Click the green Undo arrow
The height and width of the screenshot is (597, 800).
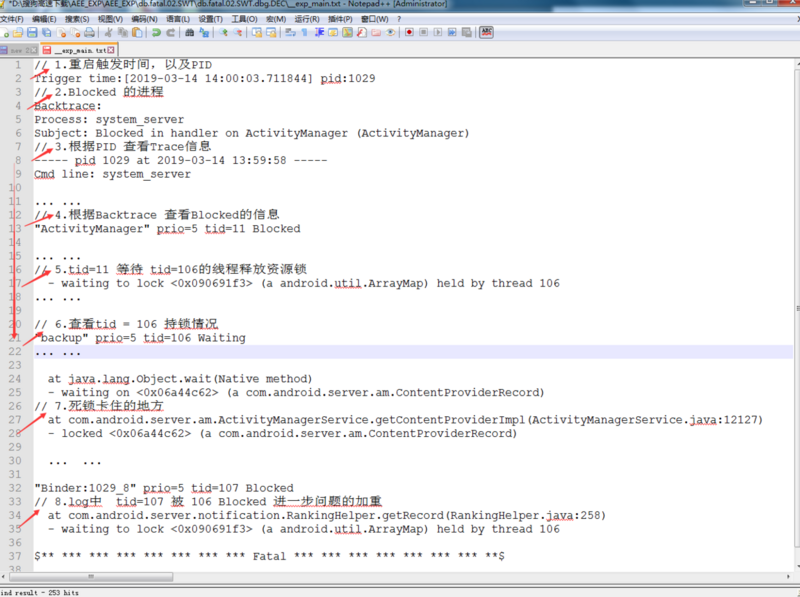point(156,33)
